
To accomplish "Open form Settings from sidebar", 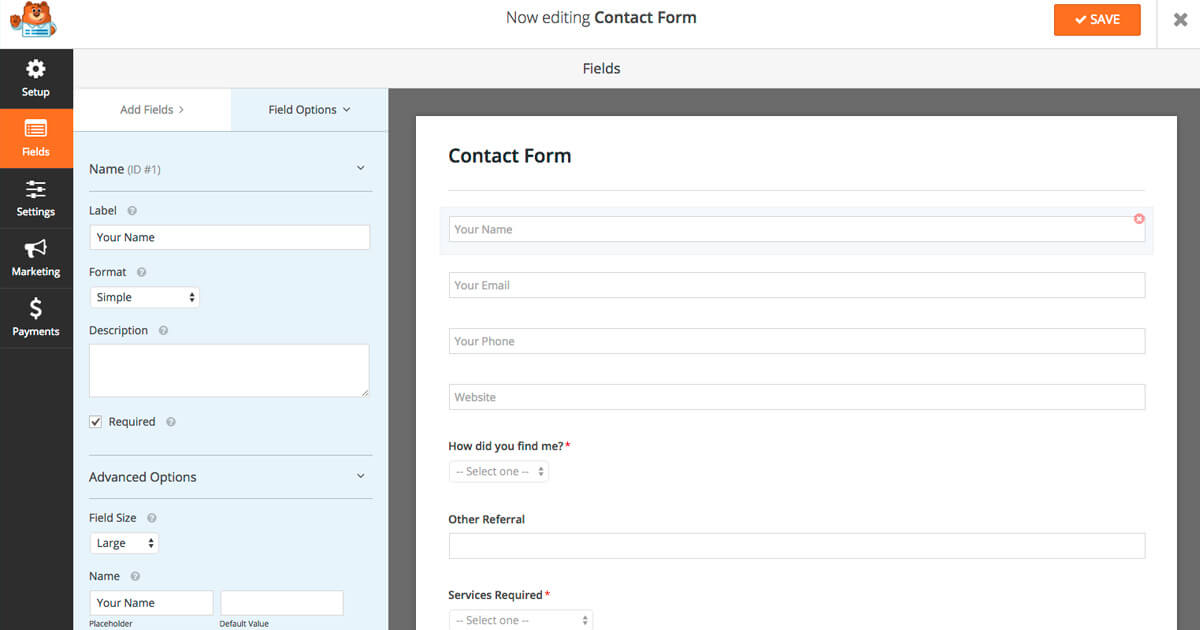I will [x=36, y=198].
